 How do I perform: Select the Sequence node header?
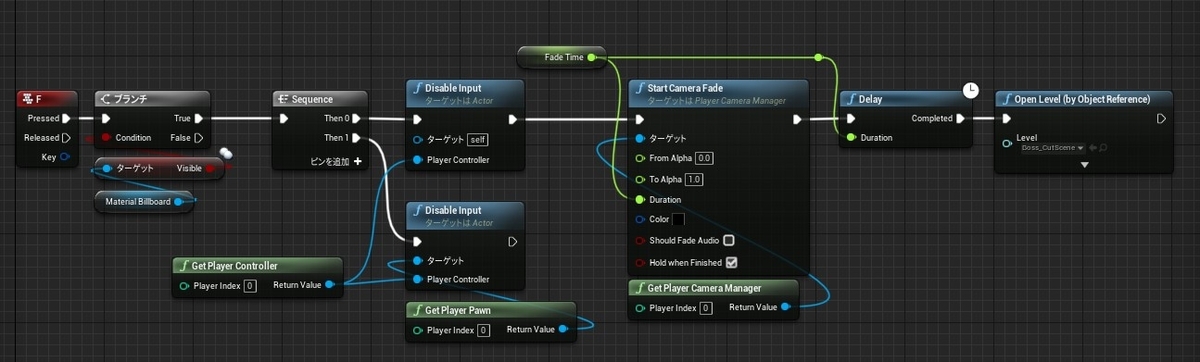point(321,99)
